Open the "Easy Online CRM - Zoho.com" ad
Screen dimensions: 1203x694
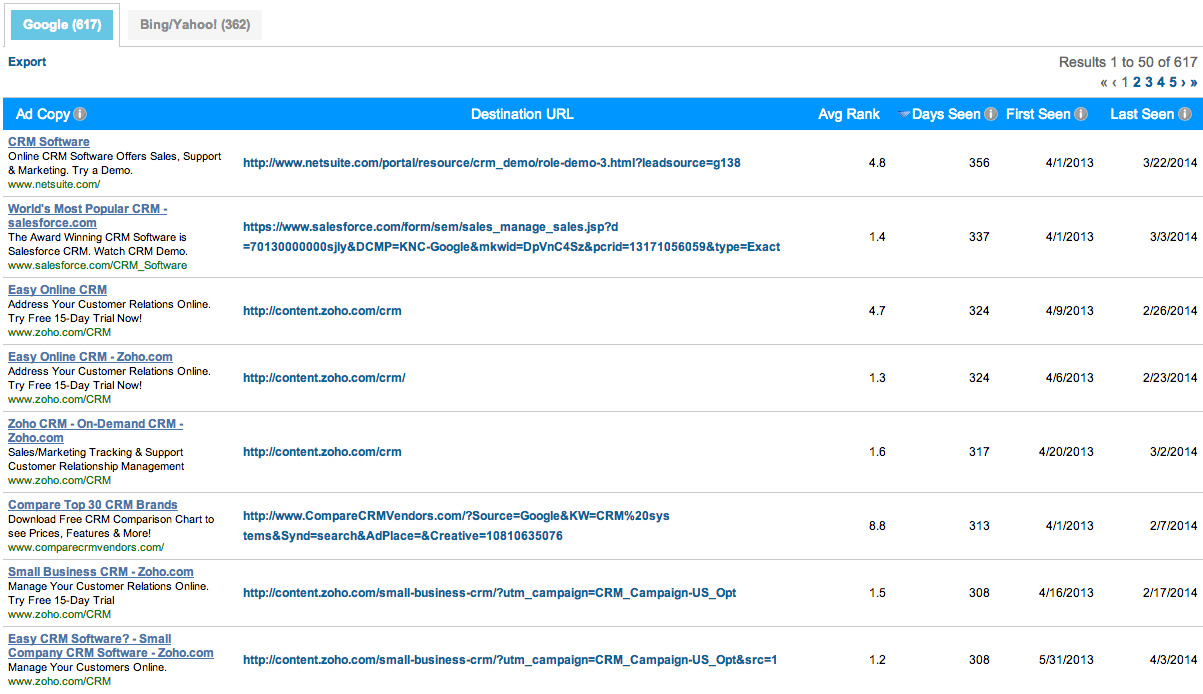point(90,357)
